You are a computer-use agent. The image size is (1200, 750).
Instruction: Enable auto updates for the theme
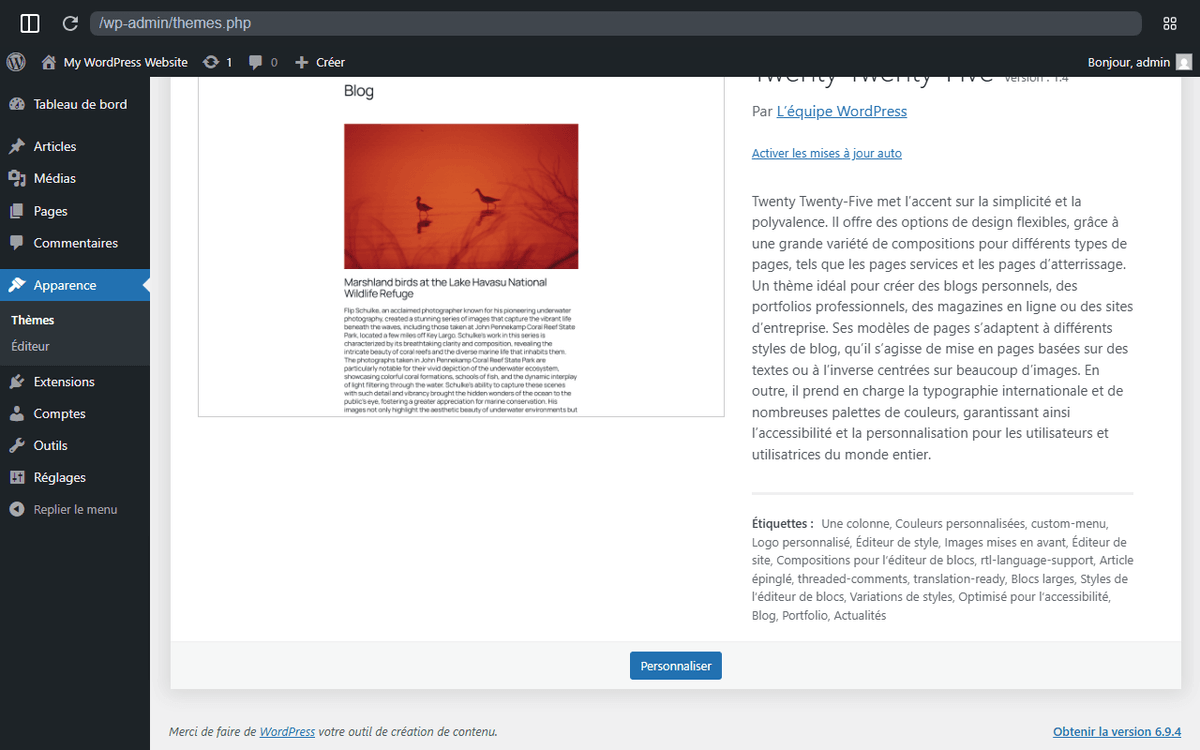point(826,153)
